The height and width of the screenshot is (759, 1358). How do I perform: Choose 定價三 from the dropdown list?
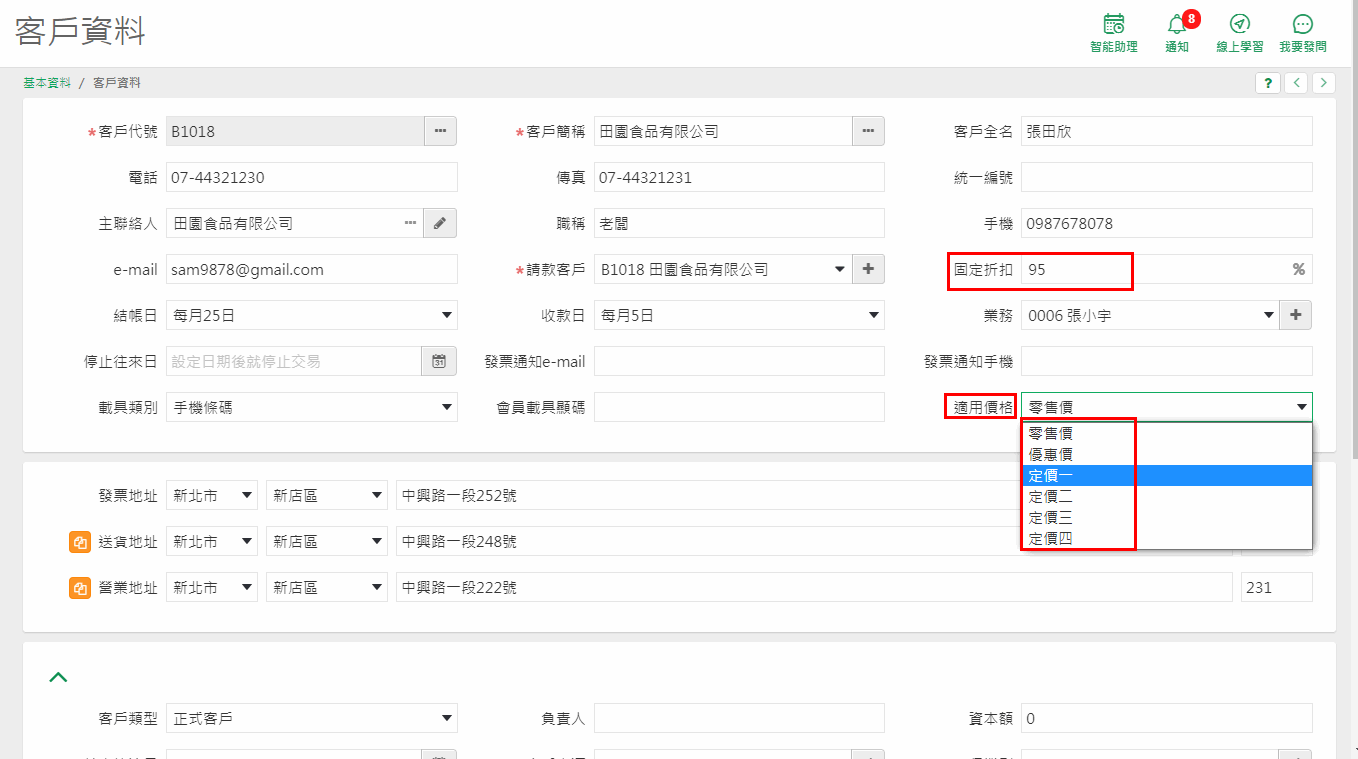[x=1167, y=518]
